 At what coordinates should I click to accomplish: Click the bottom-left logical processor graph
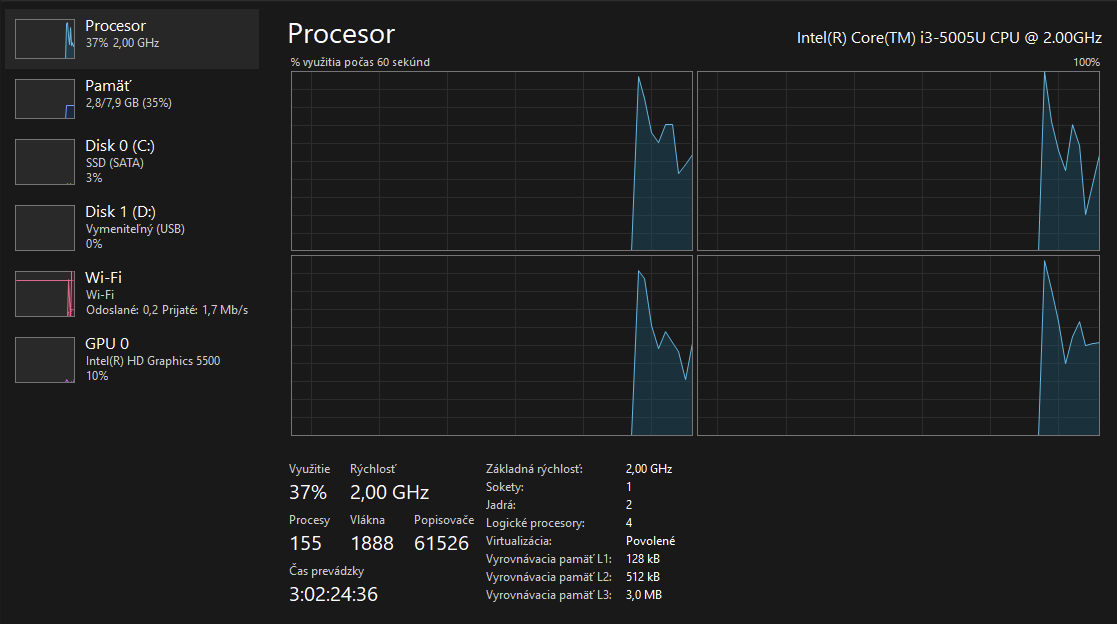pos(491,345)
